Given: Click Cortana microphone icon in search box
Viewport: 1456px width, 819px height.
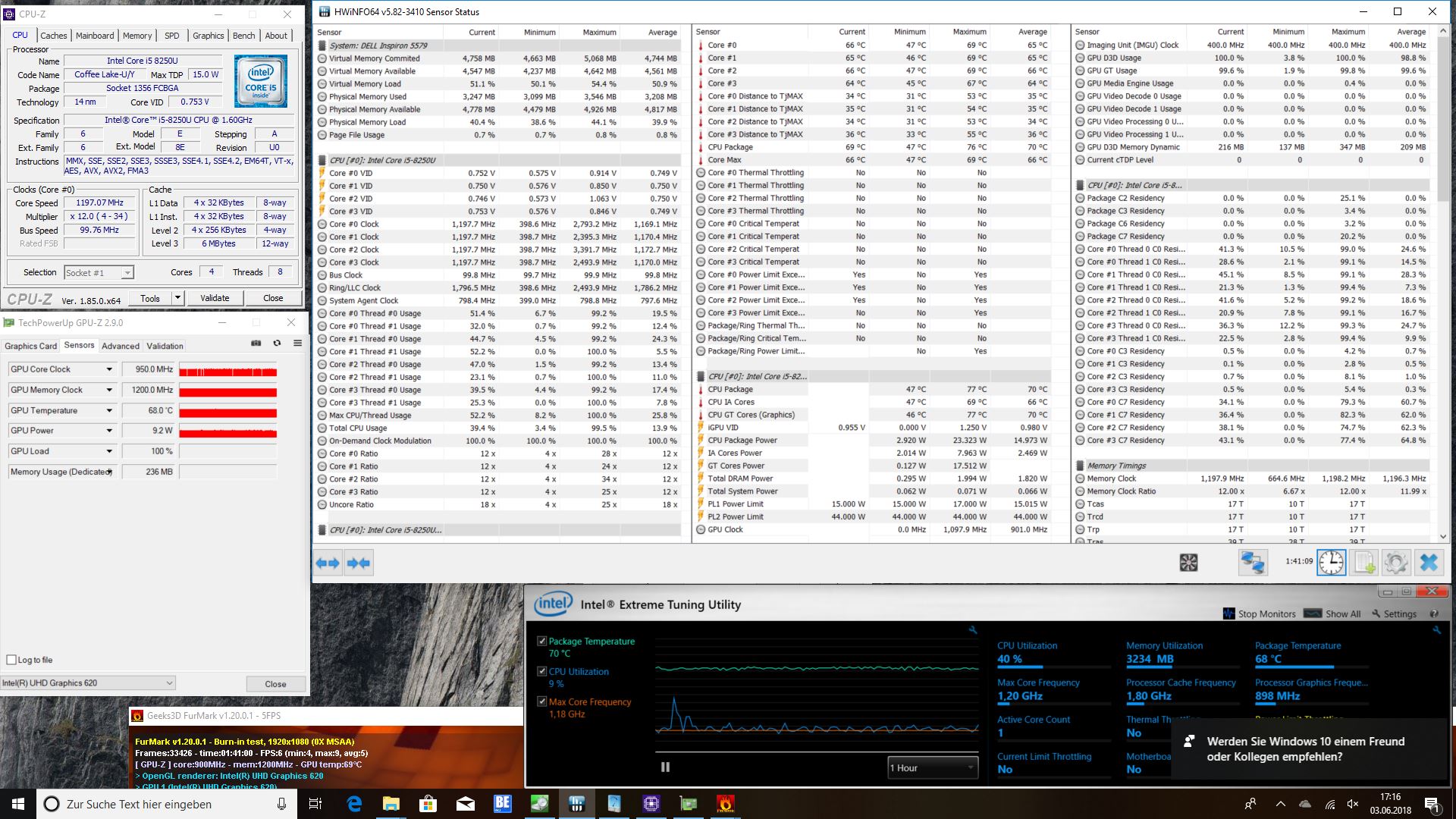Looking at the screenshot, I should tap(281, 804).
